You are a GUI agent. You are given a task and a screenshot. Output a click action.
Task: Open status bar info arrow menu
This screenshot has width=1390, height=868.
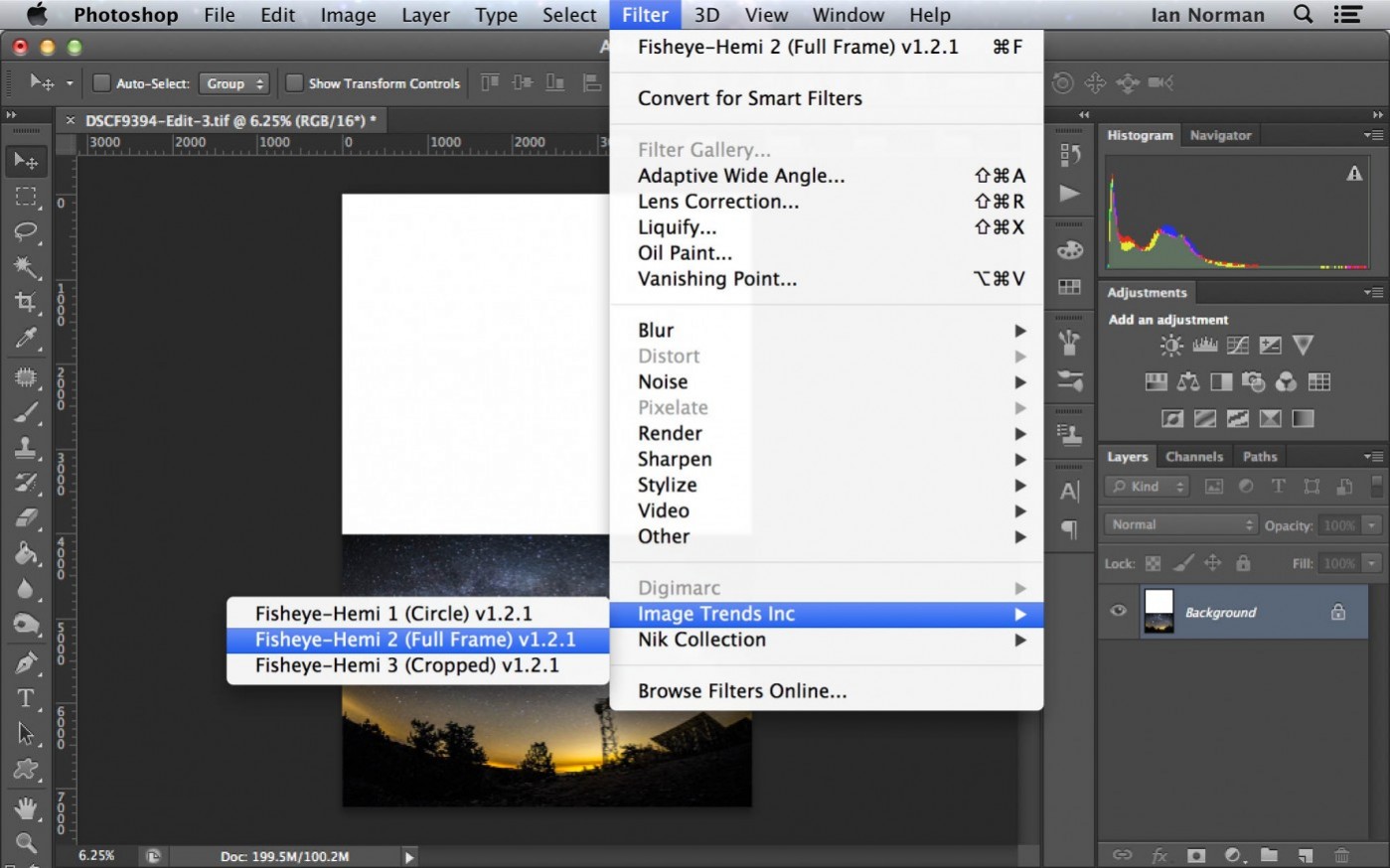pos(409,856)
